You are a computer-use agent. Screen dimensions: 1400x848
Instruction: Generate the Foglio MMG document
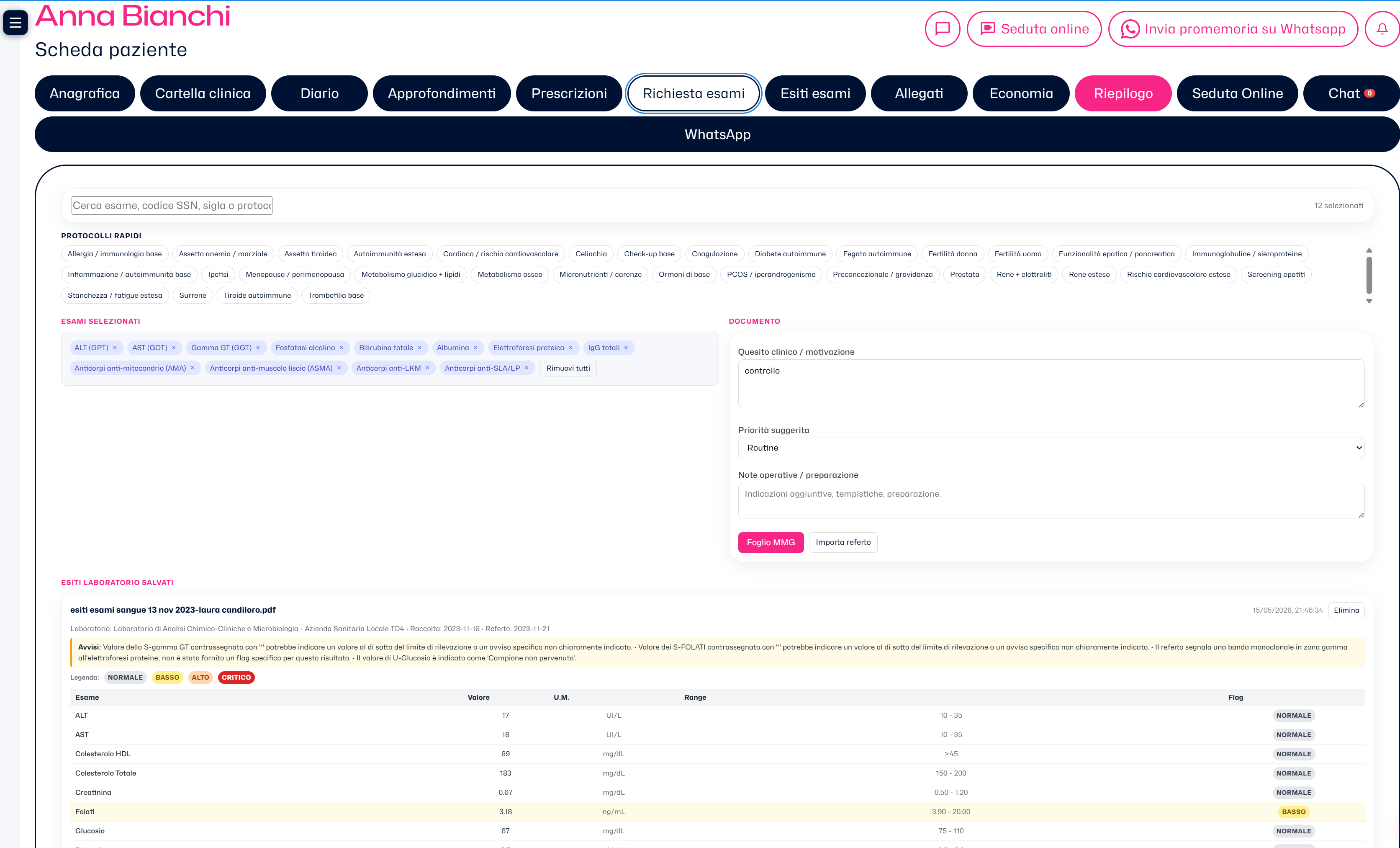pos(771,542)
